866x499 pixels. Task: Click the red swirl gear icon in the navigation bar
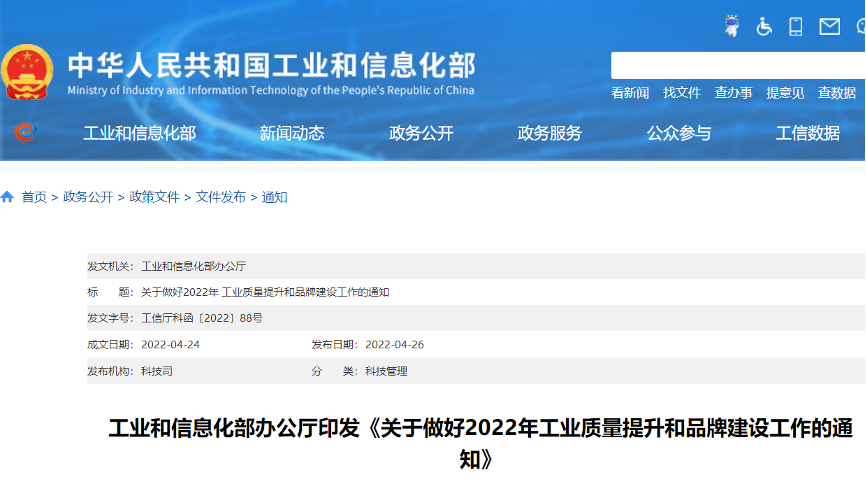point(25,132)
